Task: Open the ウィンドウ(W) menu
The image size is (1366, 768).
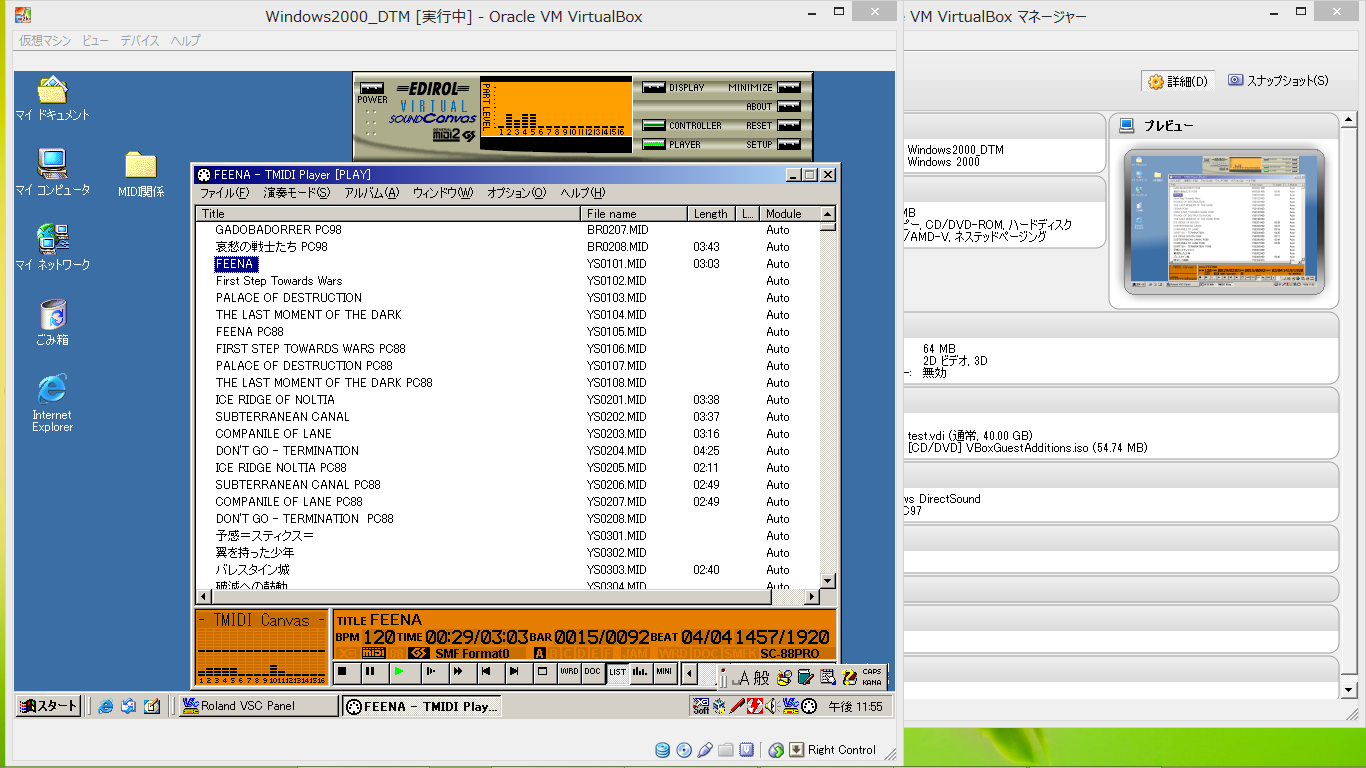Action: (x=443, y=193)
